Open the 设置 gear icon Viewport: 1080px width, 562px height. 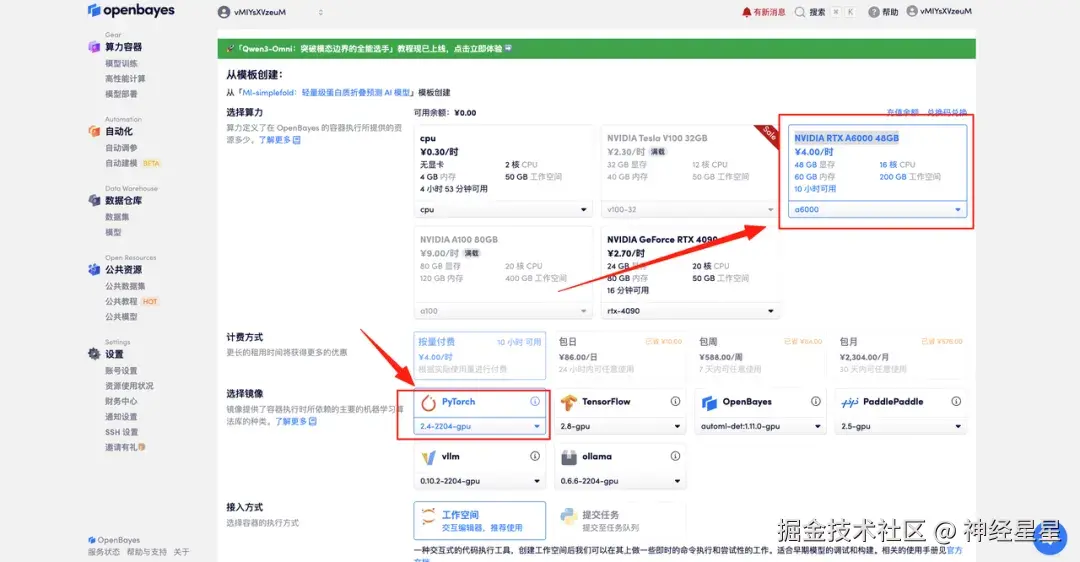click(x=94, y=354)
